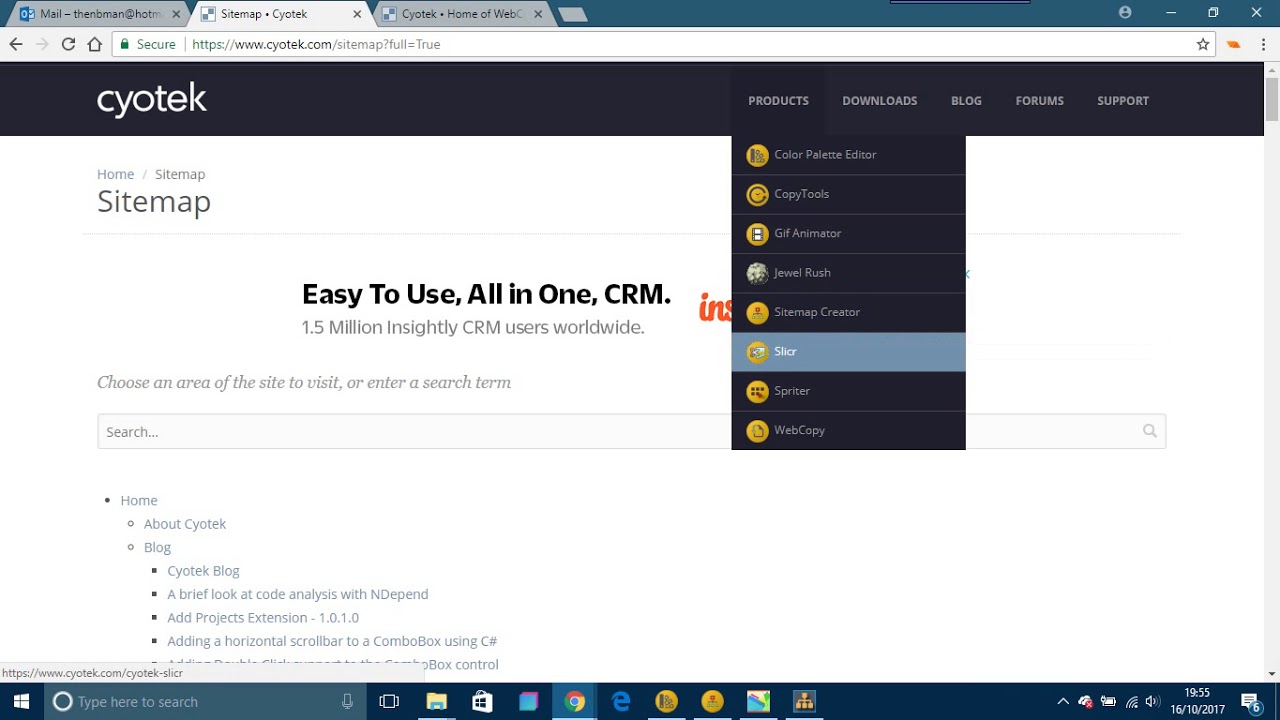Click the browser Home button
The width and height of the screenshot is (1280, 720).
click(x=95, y=44)
